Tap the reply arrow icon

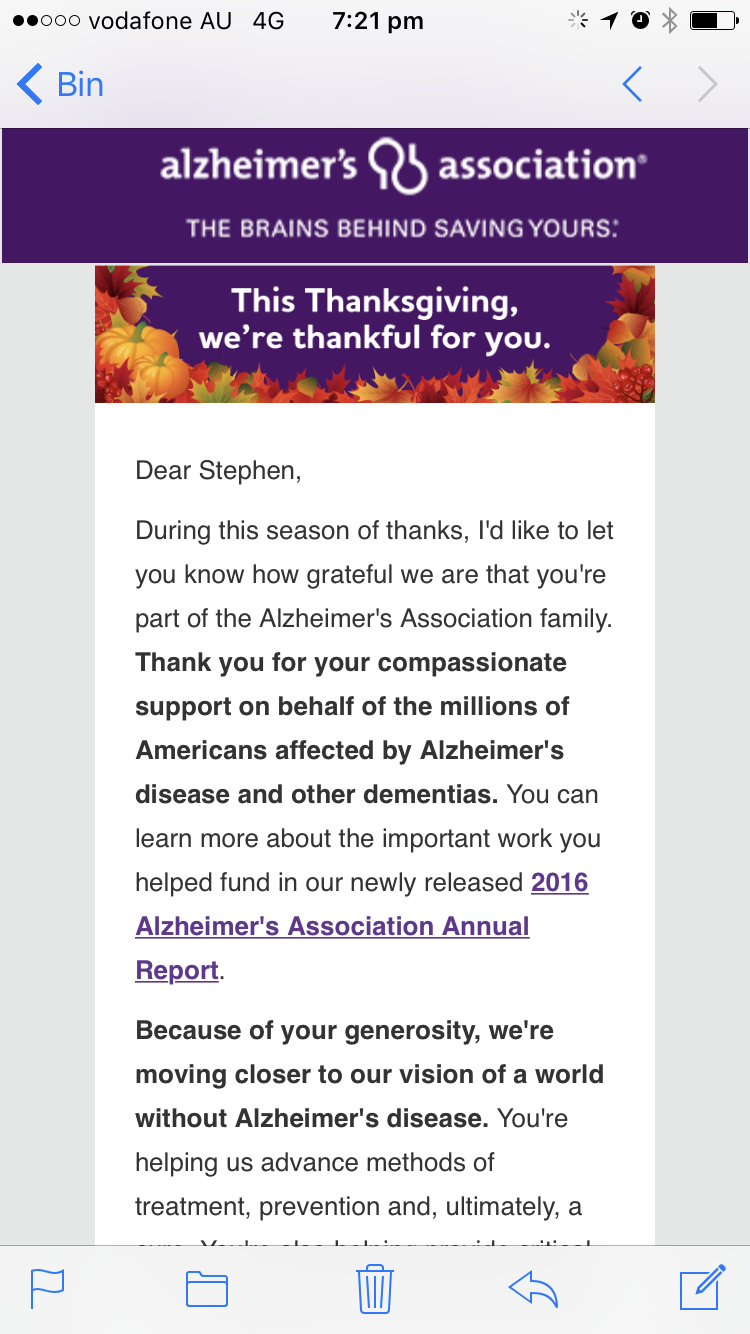tap(533, 1288)
